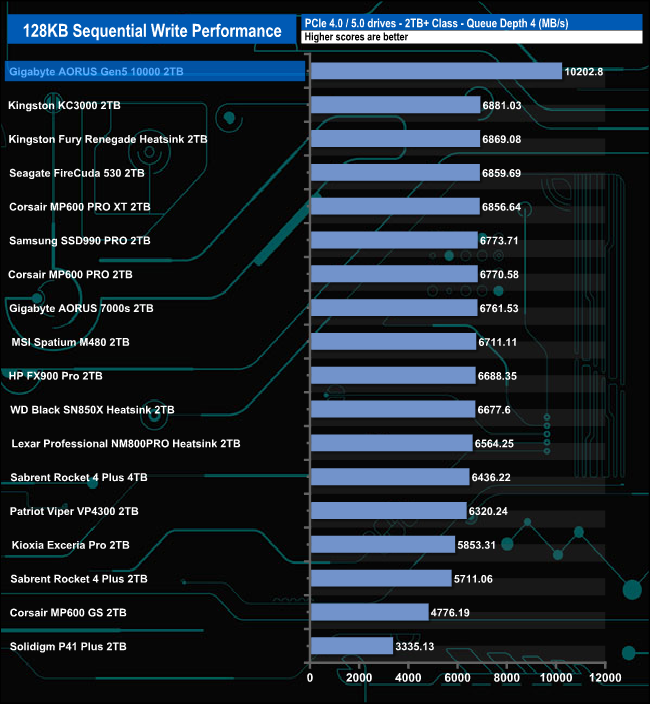Select the Solidigm P41 Plus 2TB label
This screenshot has width=650, height=704.
click(x=68, y=647)
